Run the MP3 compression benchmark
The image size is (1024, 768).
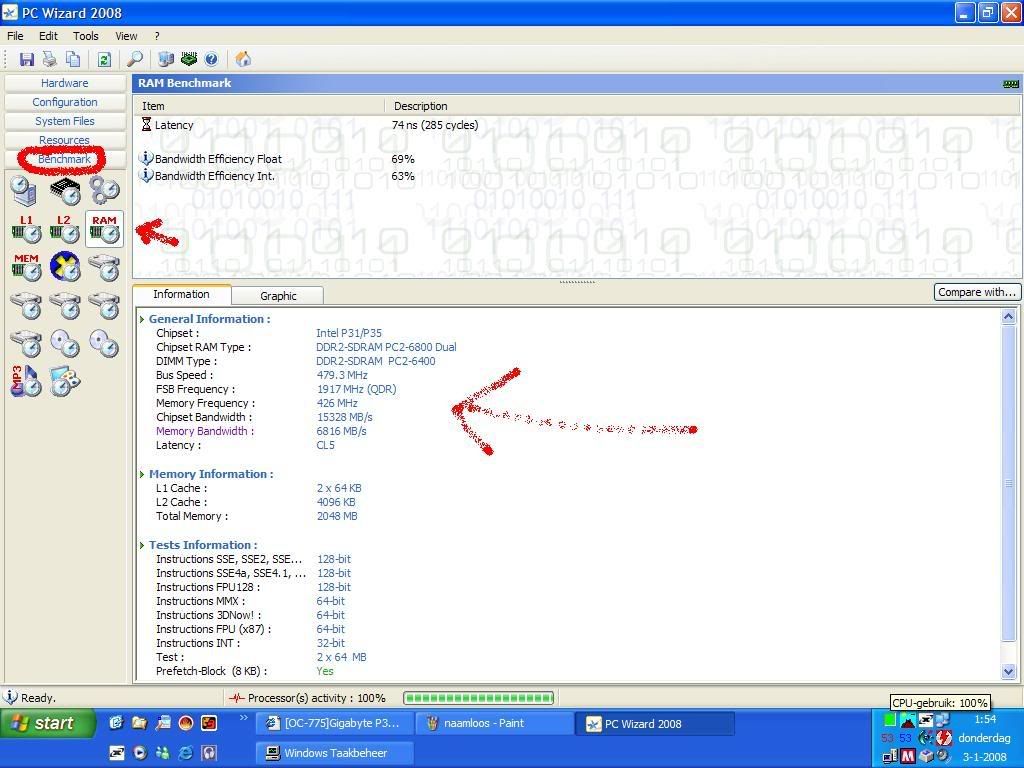pyautogui.click(x=26, y=381)
